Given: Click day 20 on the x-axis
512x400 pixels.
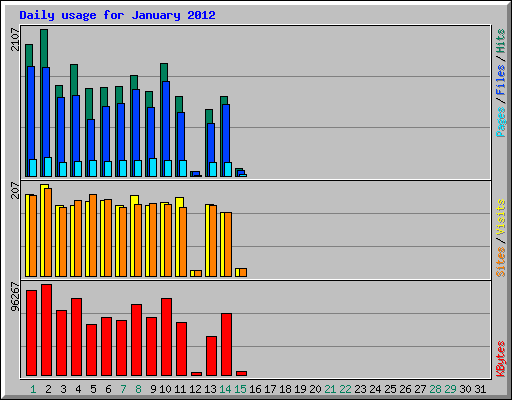Looking at the screenshot, I should pyautogui.click(x=315, y=389).
